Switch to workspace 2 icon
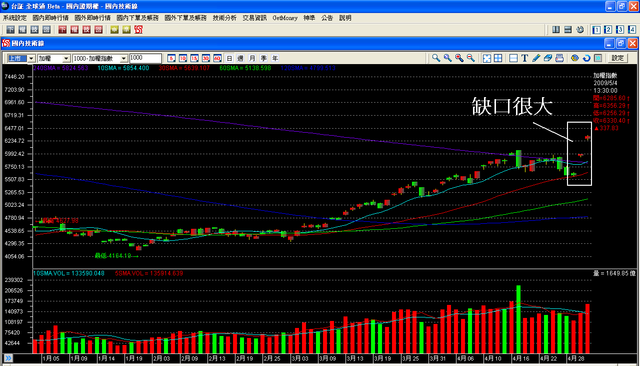Image resolution: width=640 pixels, height=366 pixels. pyautogui.click(x=608, y=30)
